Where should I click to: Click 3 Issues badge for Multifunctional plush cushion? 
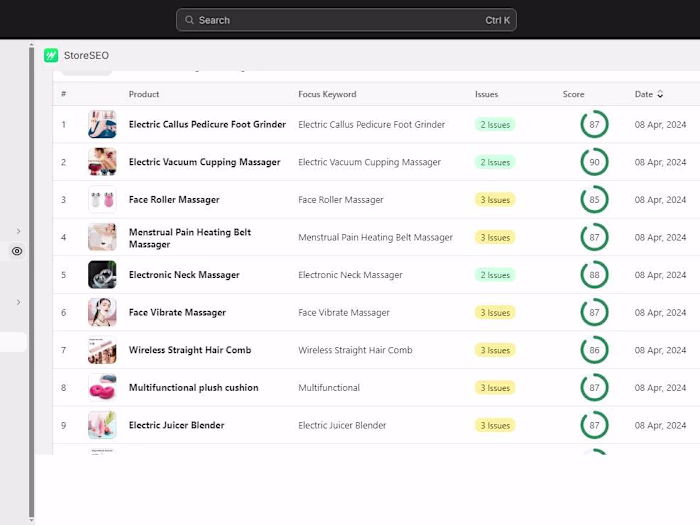[495, 388]
